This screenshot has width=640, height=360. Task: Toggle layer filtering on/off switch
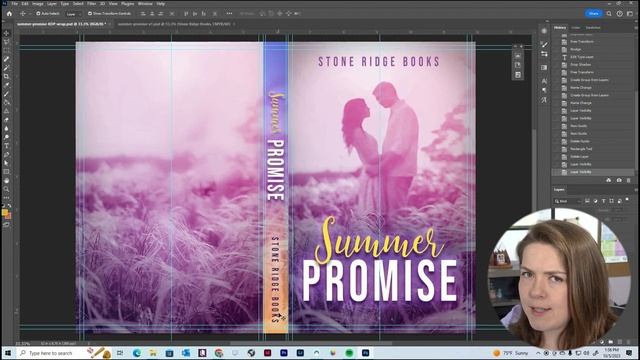coord(627,200)
